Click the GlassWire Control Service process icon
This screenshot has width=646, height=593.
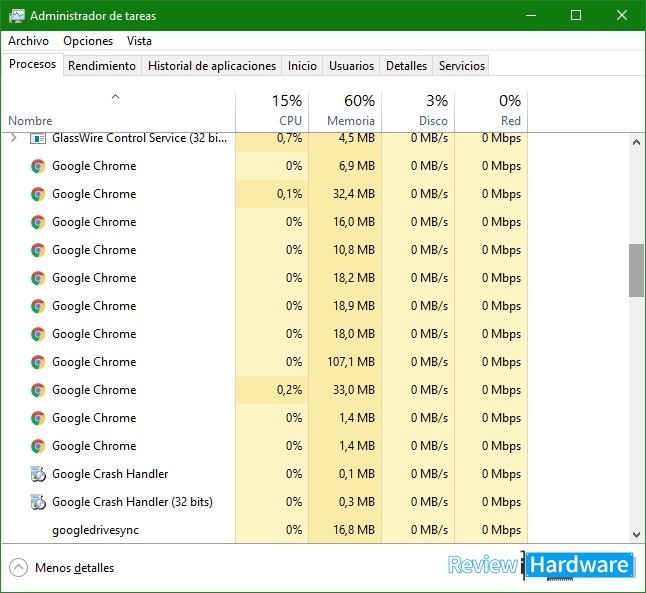pos(38,138)
